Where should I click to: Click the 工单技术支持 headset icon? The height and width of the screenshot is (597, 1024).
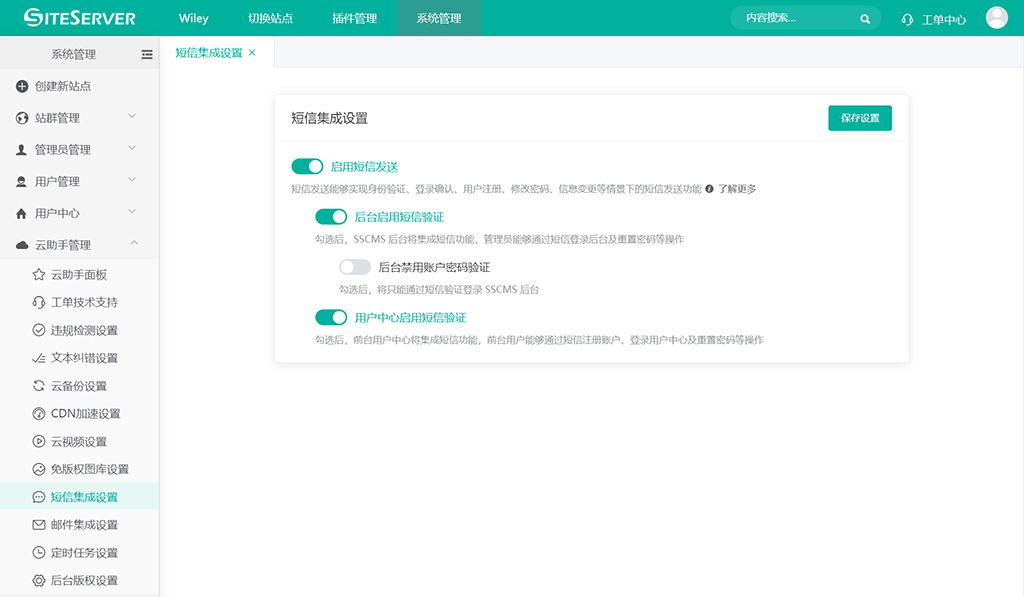coord(39,302)
